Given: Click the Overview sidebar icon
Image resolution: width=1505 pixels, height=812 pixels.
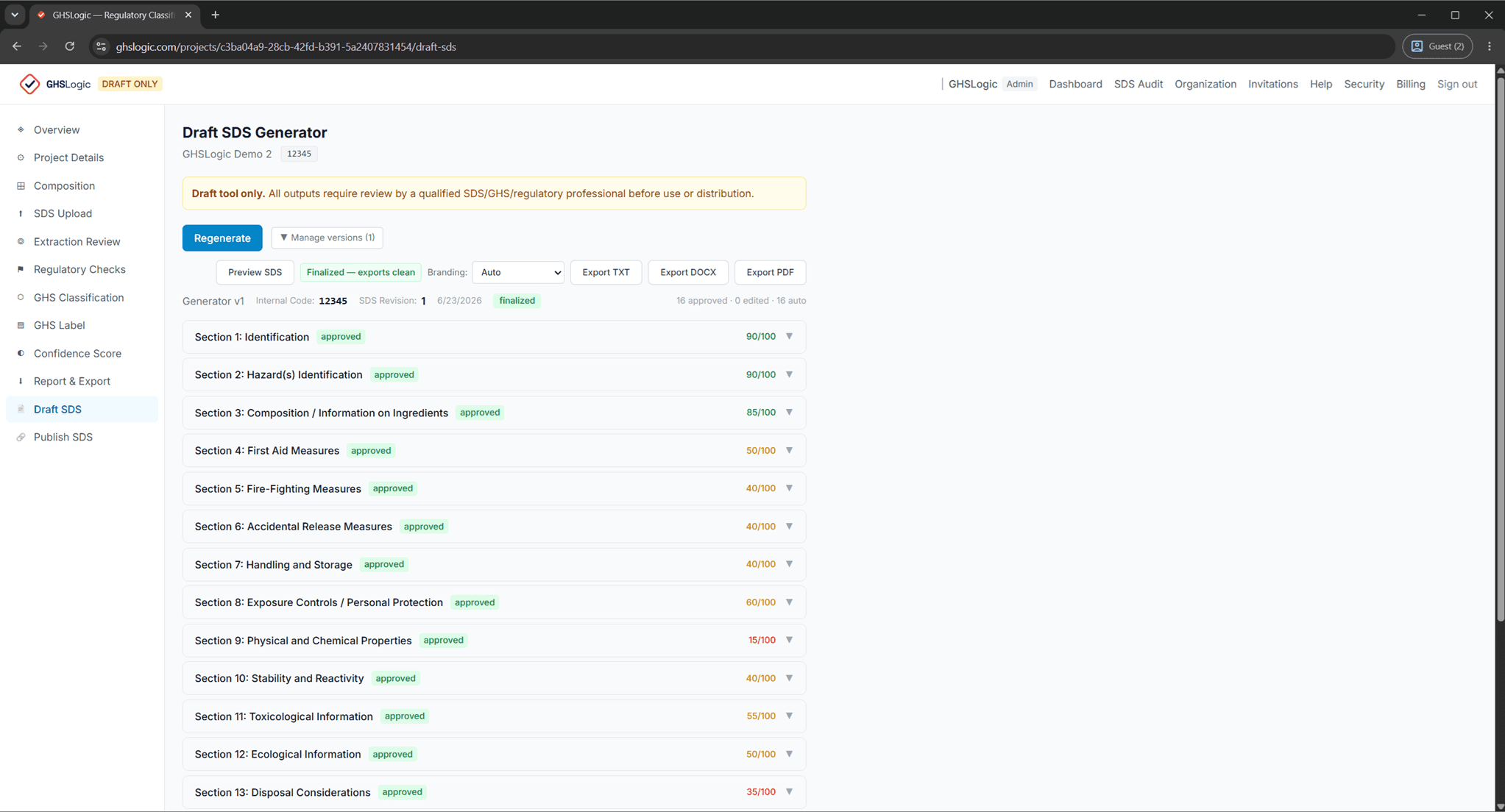Looking at the screenshot, I should (21, 129).
